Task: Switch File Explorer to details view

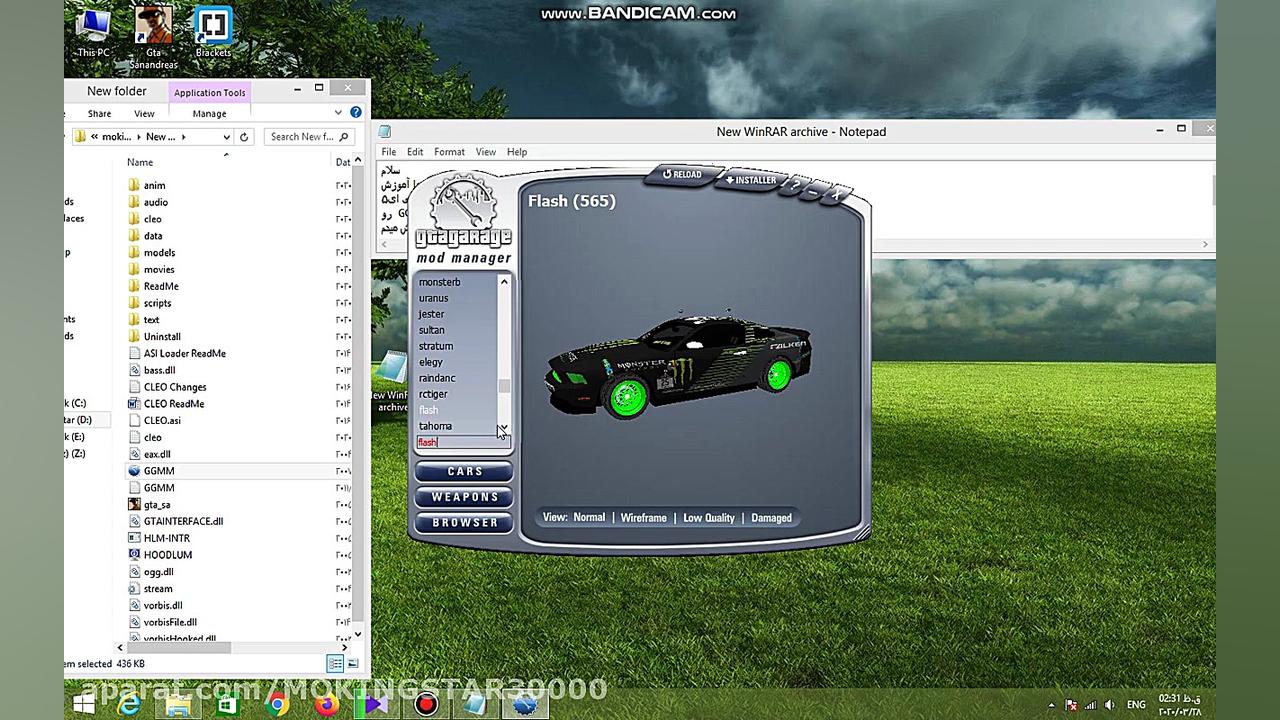Action: [x=336, y=663]
